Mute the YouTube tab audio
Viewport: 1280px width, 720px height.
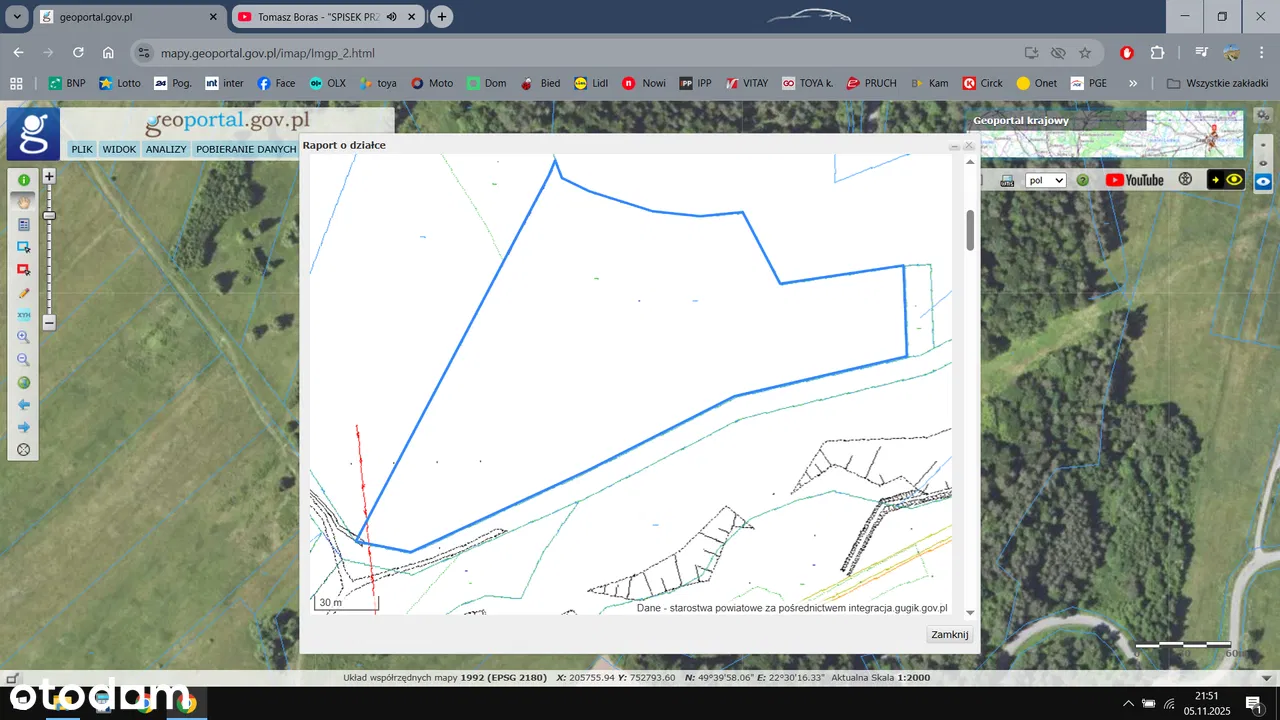point(392,17)
